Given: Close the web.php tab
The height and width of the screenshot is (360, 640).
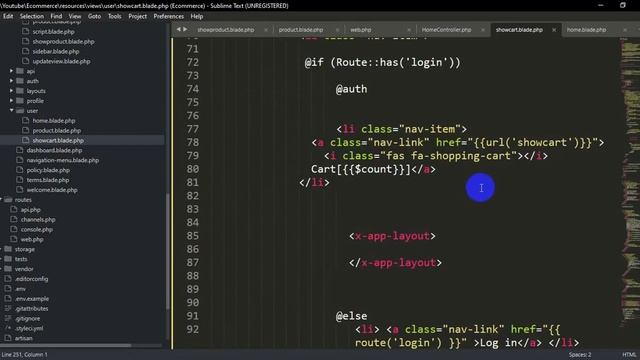Looking at the screenshot, I should 409,30.
